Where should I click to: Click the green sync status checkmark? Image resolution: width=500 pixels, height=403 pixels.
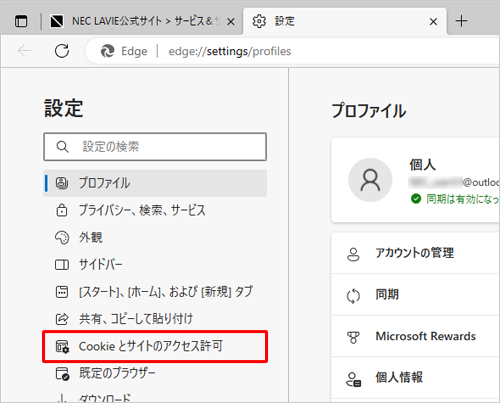pos(416,199)
